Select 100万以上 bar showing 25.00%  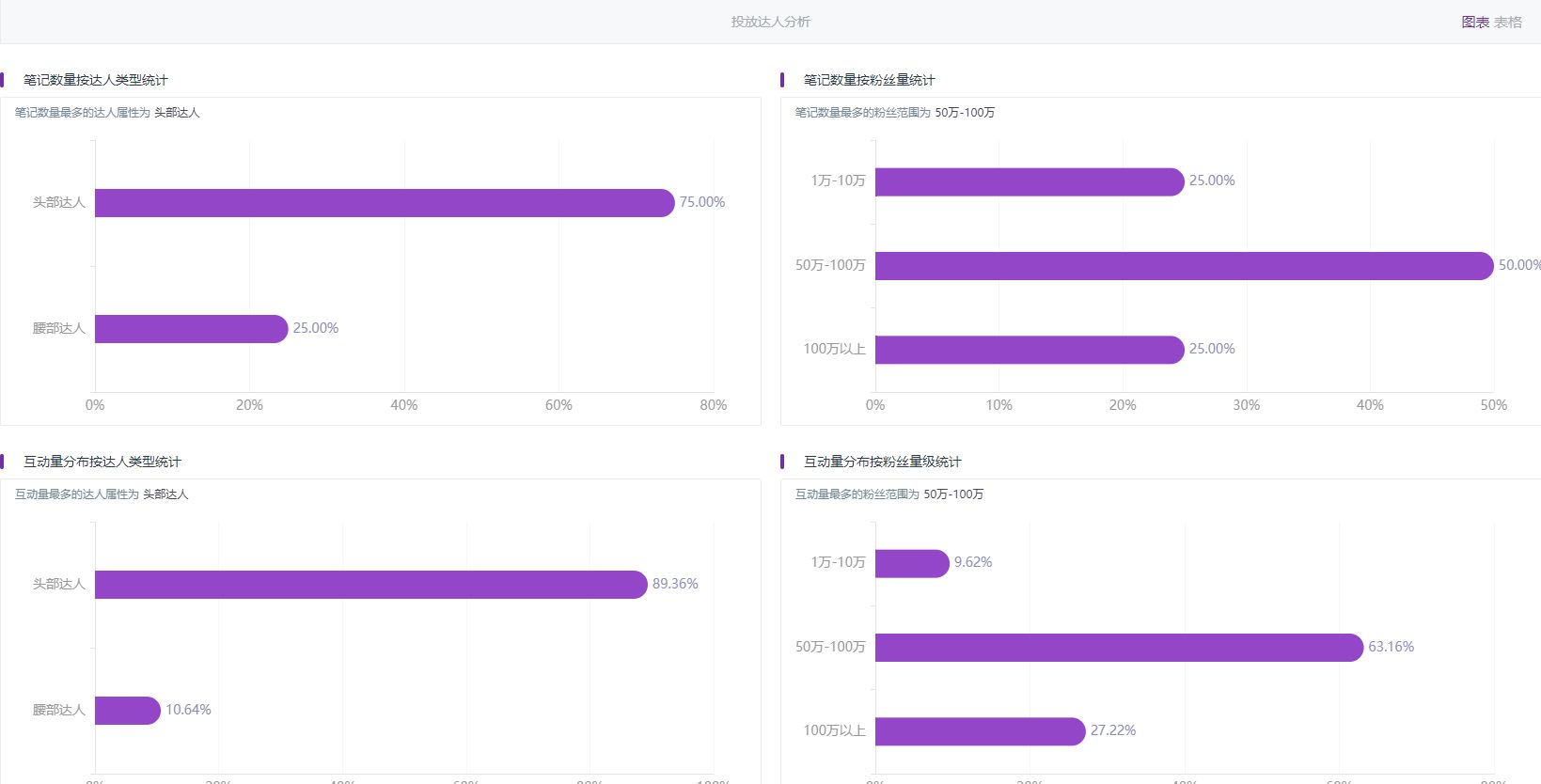tap(1029, 350)
